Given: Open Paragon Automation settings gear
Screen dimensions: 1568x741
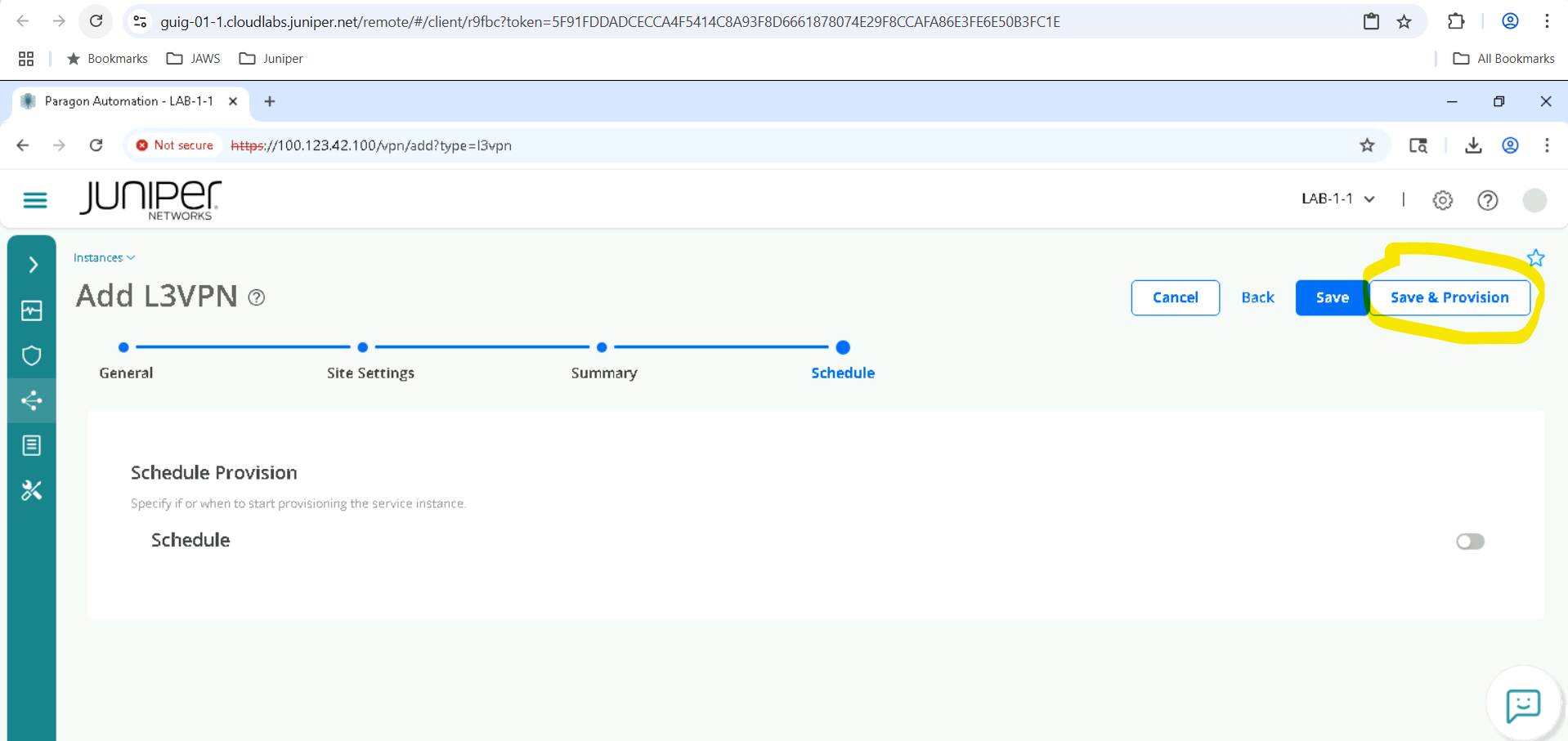Looking at the screenshot, I should tap(1442, 200).
